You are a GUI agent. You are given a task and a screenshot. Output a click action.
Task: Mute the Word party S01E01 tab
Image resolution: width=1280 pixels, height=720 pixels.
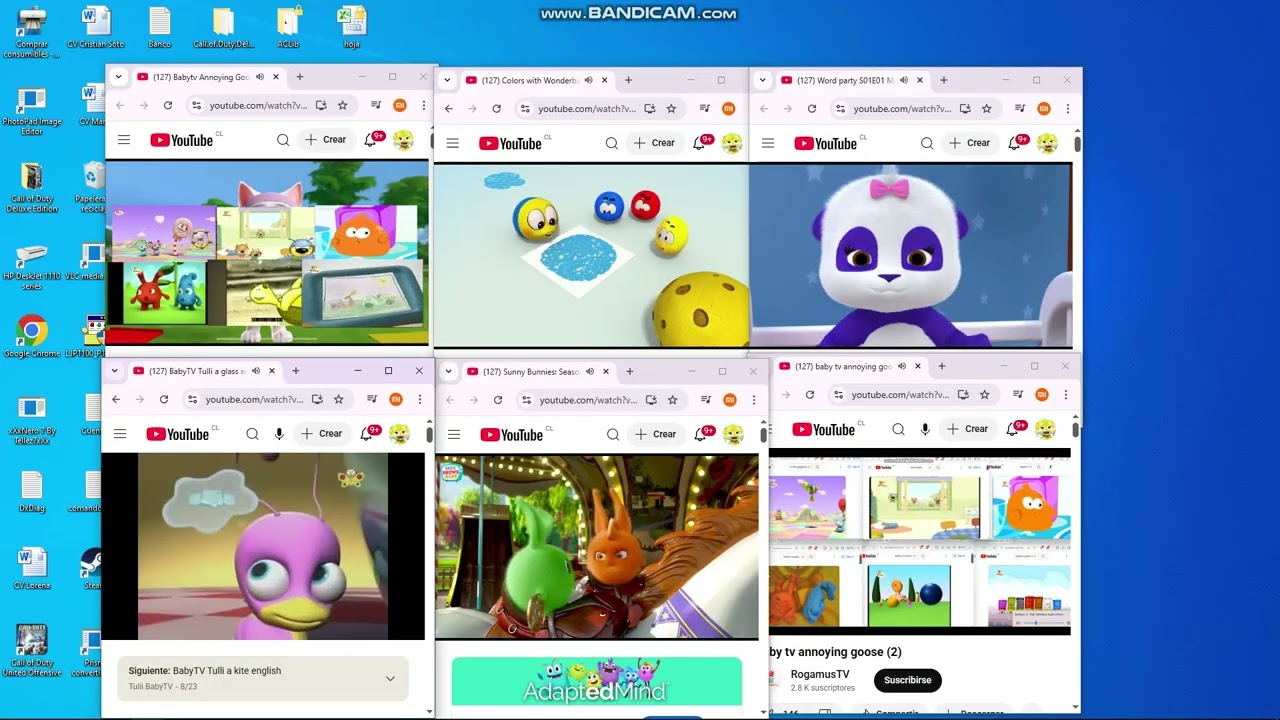point(903,80)
